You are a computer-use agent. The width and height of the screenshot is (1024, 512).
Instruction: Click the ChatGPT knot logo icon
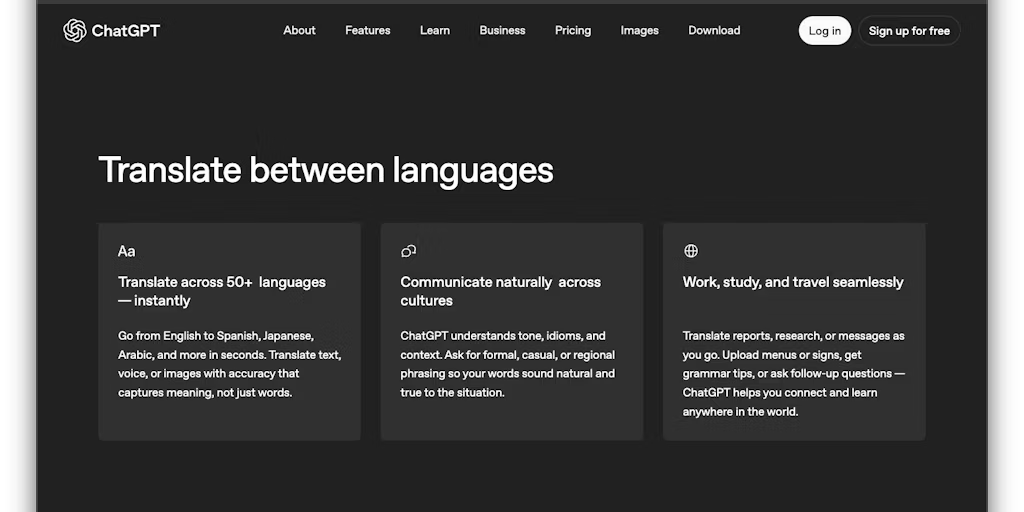click(x=75, y=31)
